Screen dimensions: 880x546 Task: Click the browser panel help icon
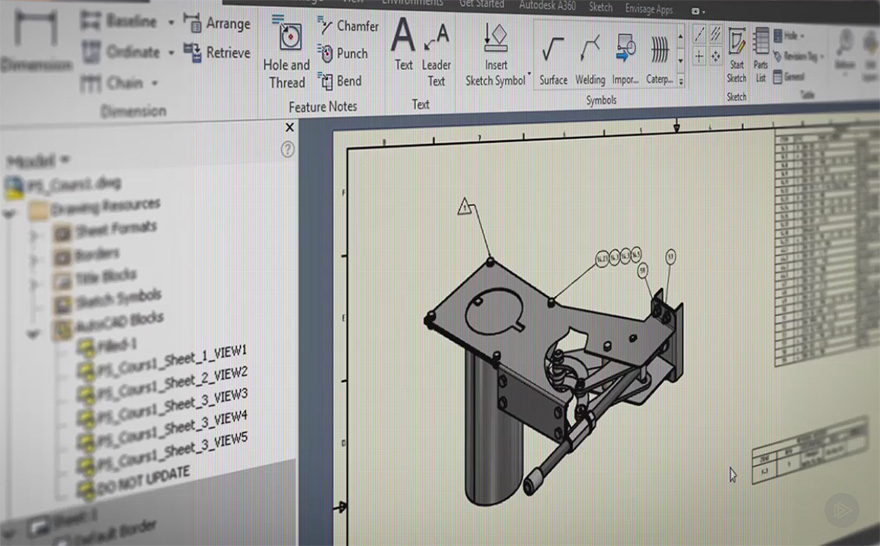click(287, 149)
